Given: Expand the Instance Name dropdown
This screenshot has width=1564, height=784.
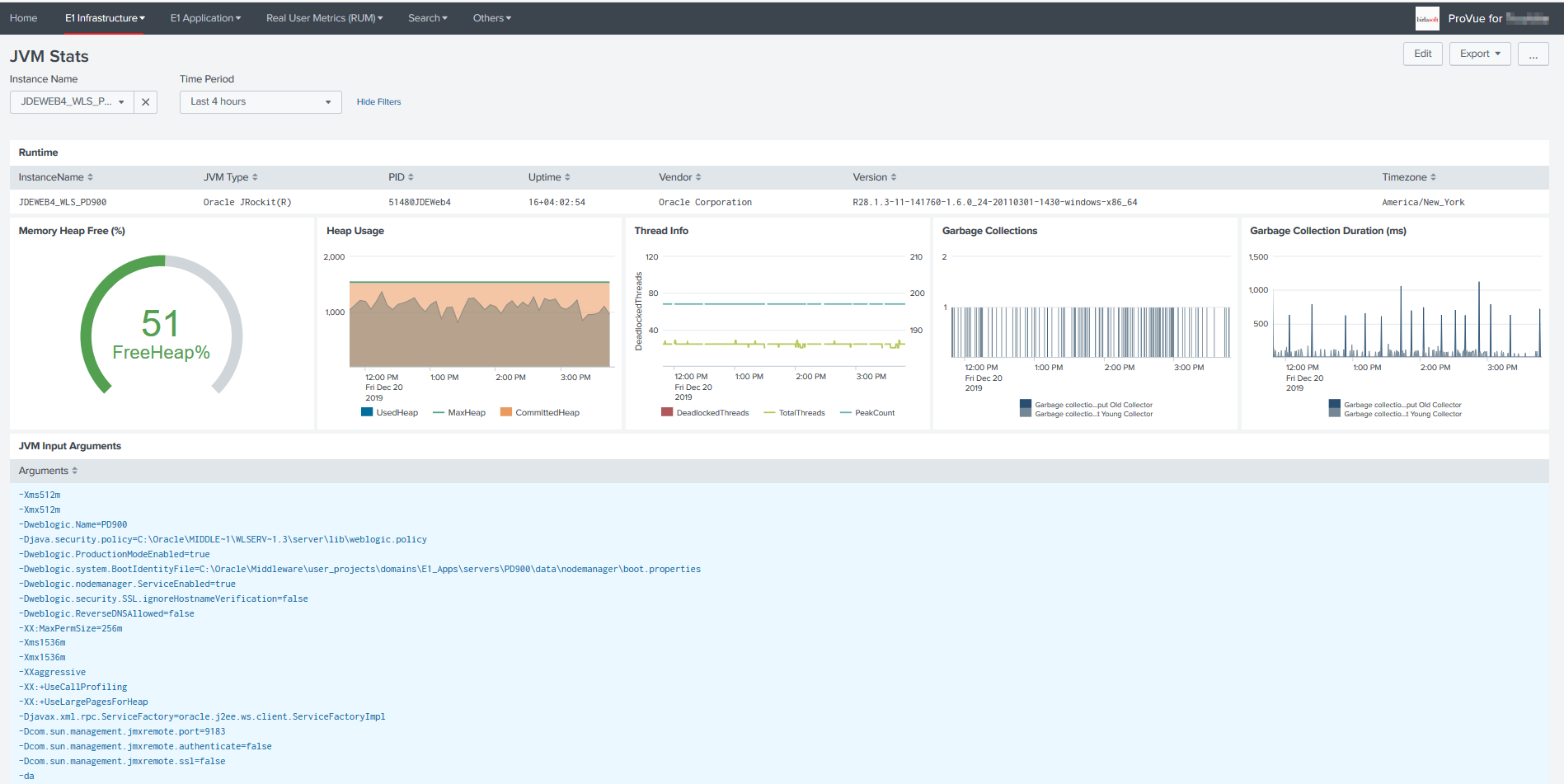Looking at the screenshot, I should coord(73,102).
